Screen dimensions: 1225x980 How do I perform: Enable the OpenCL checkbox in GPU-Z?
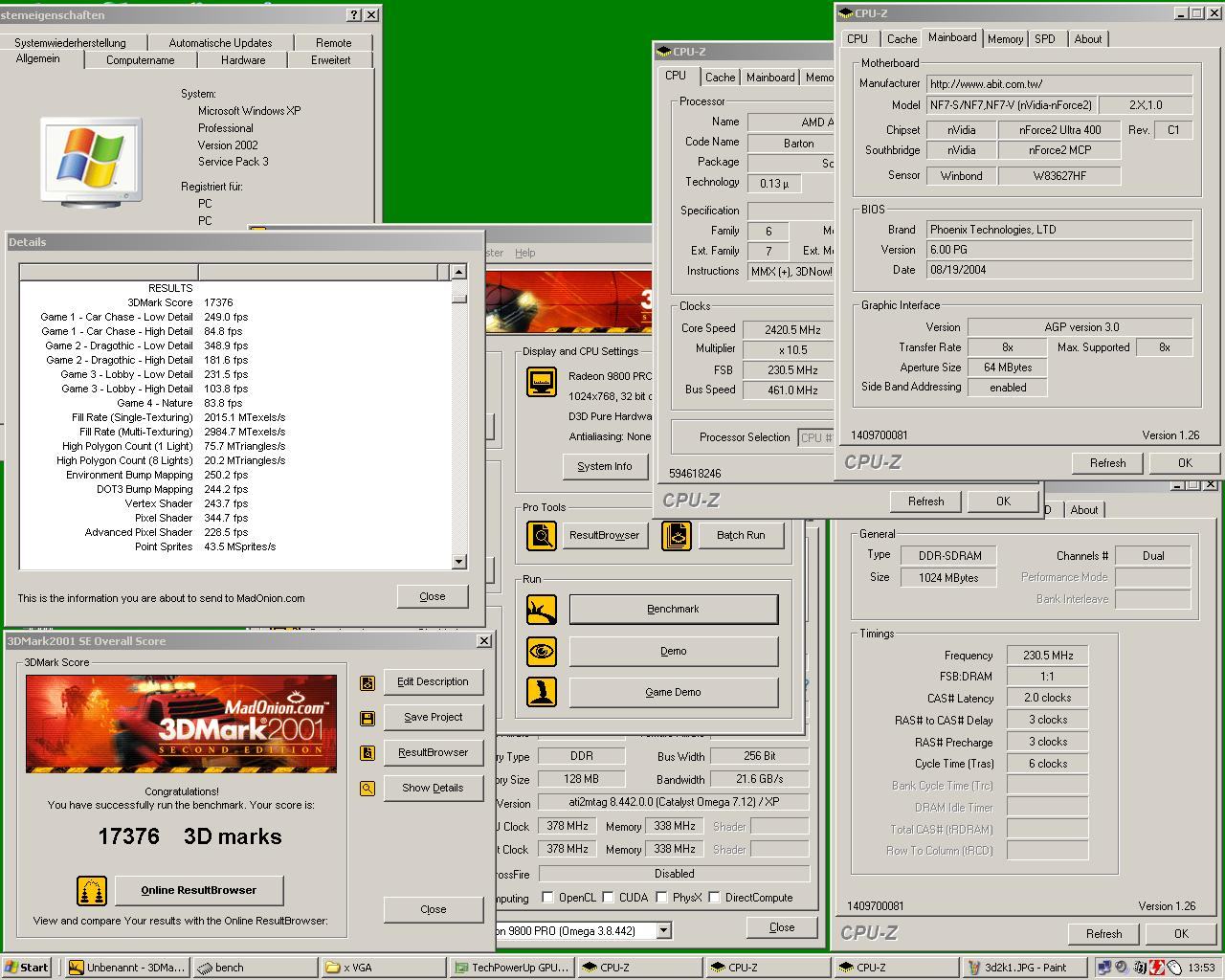coord(547,898)
